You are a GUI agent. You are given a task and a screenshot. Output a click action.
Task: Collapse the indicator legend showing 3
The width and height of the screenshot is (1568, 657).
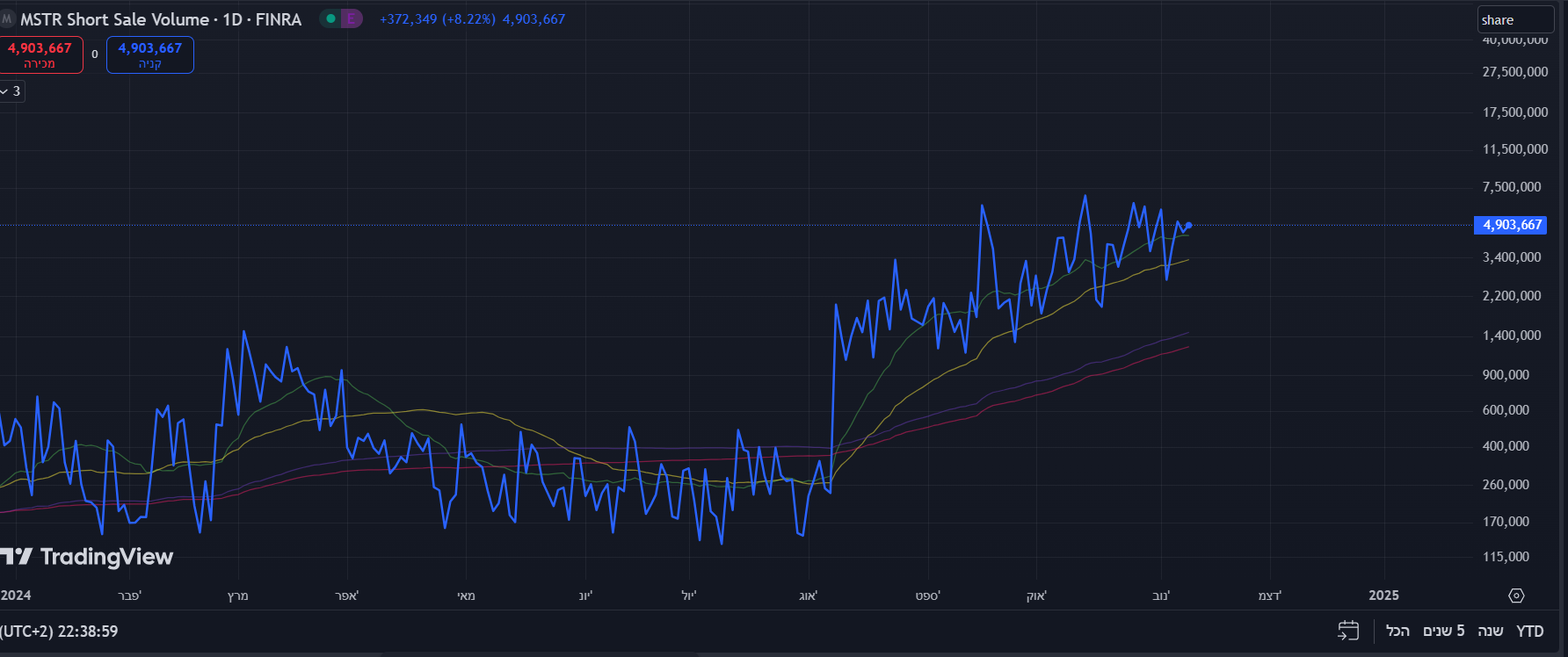click(x=11, y=91)
